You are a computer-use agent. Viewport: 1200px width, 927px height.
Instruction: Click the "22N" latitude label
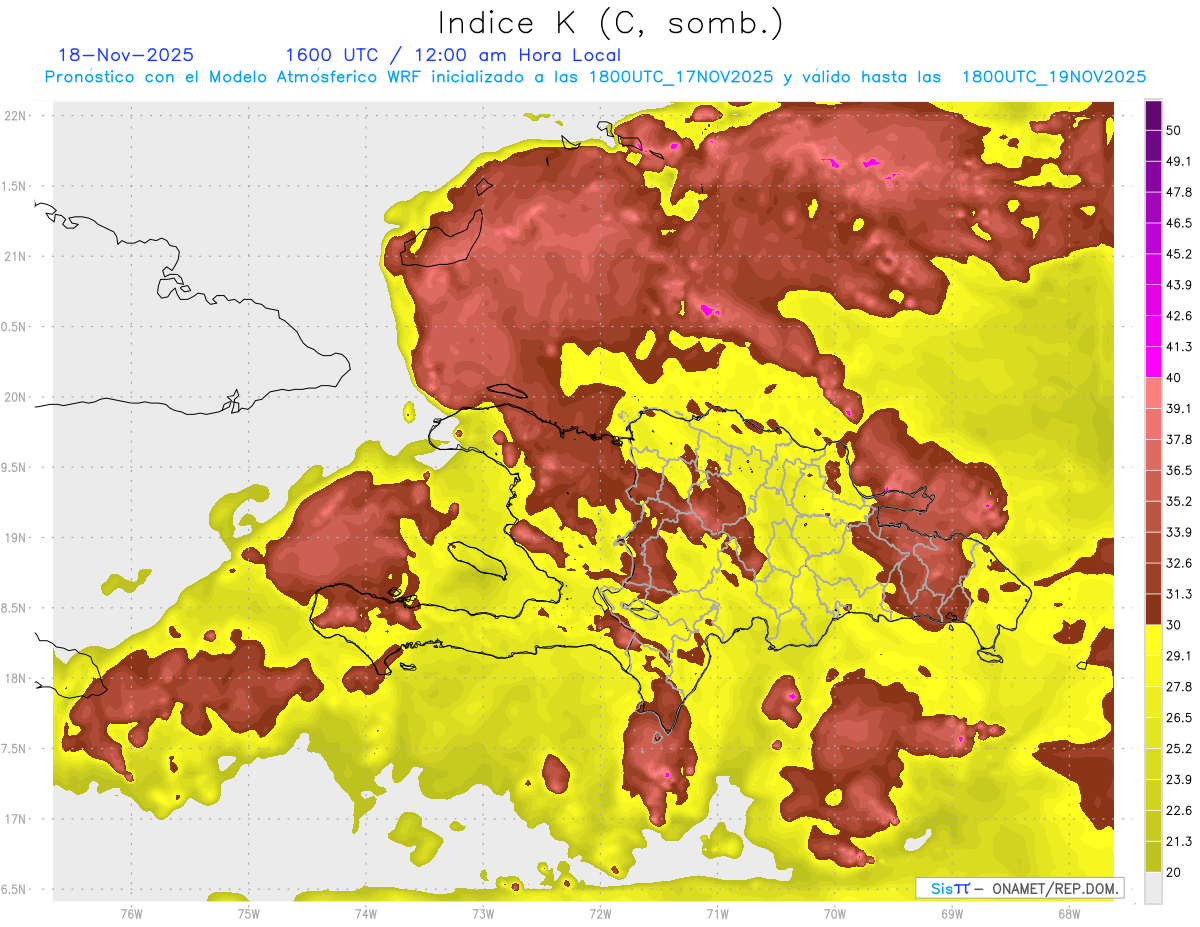[x=16, y=116]
